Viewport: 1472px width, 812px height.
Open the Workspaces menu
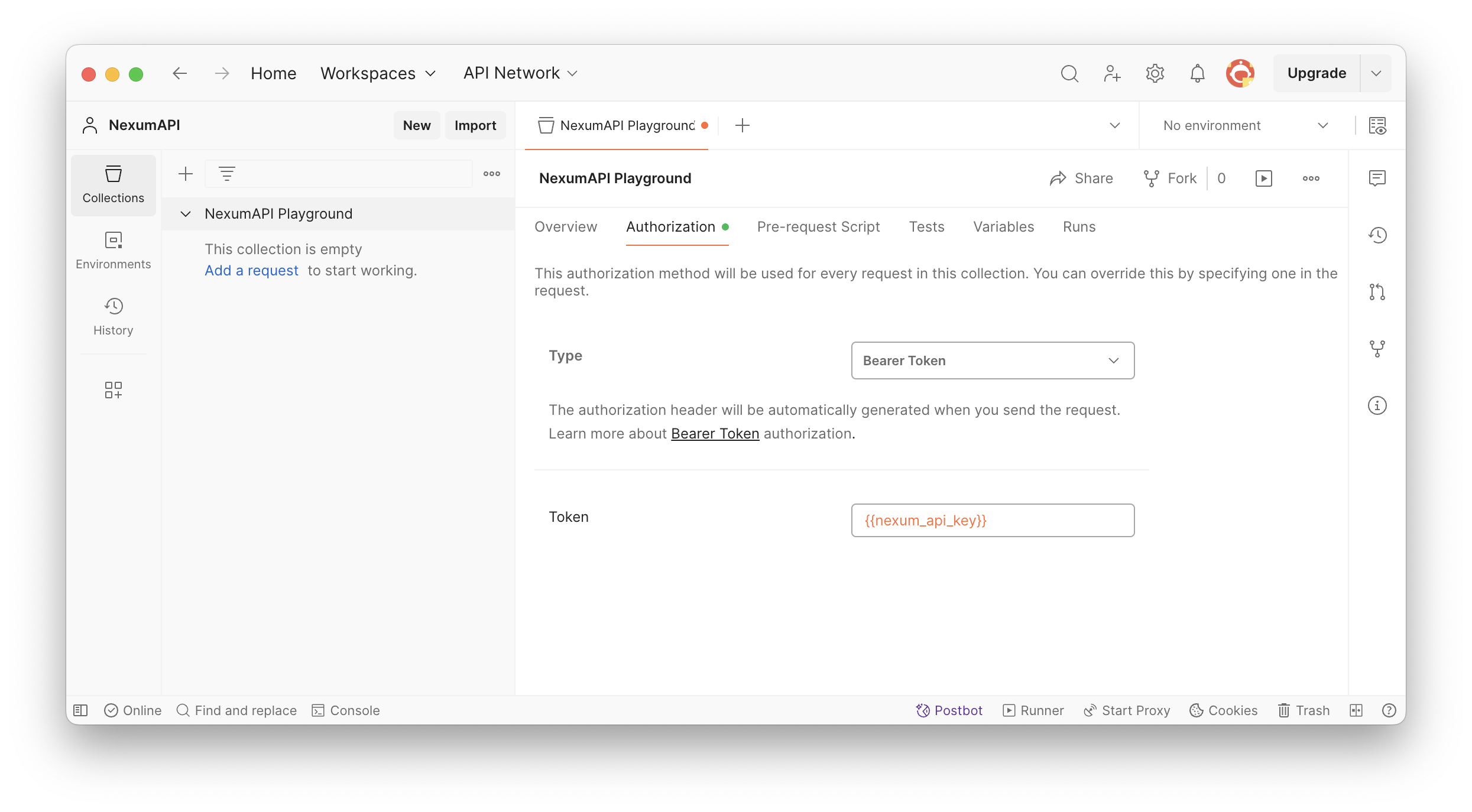click(378, 73)
